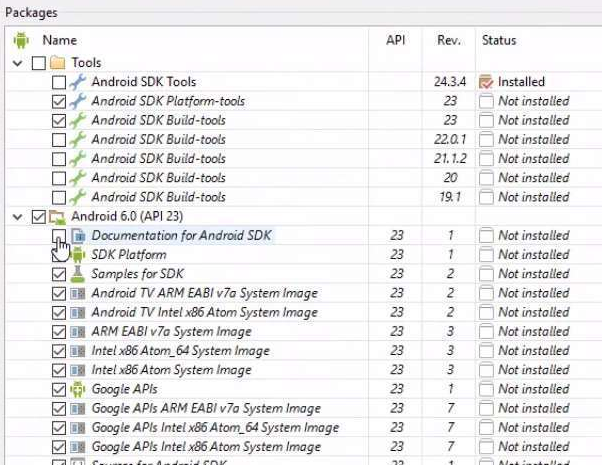This screenshot has height=465, width=605.
Task: Click the Documentation for Android SDK icon
Action: 78,236
